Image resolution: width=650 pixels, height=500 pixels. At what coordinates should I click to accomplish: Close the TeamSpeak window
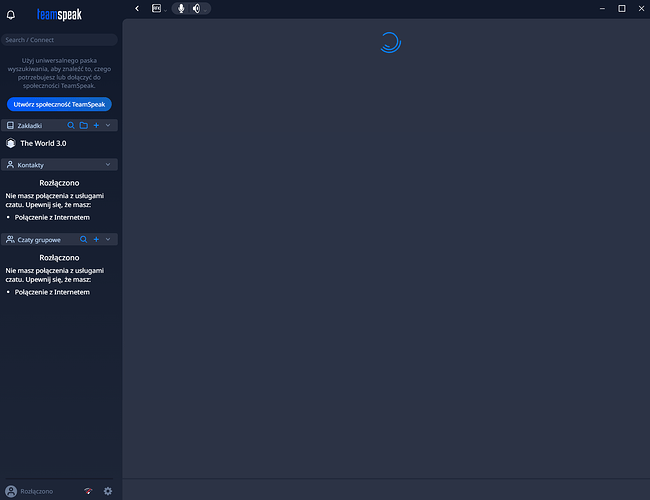pyautogui.click(x=641, y=8)
